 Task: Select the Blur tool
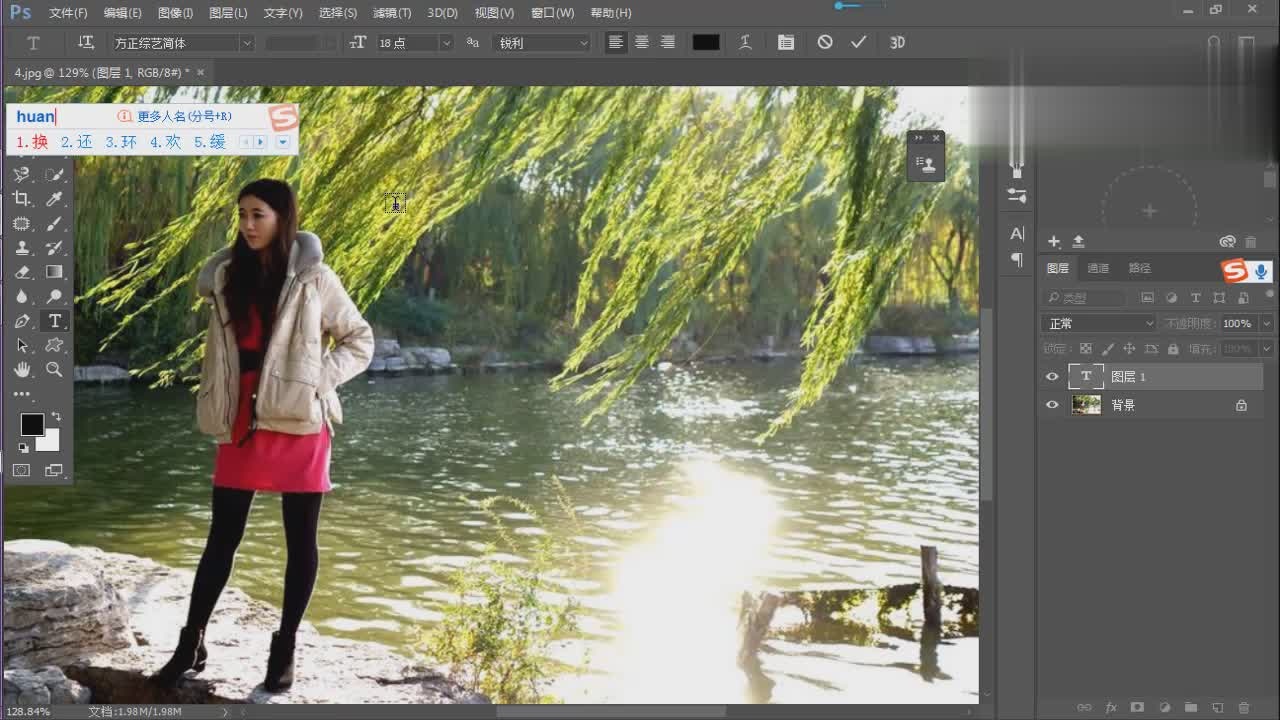pos(22,296)
